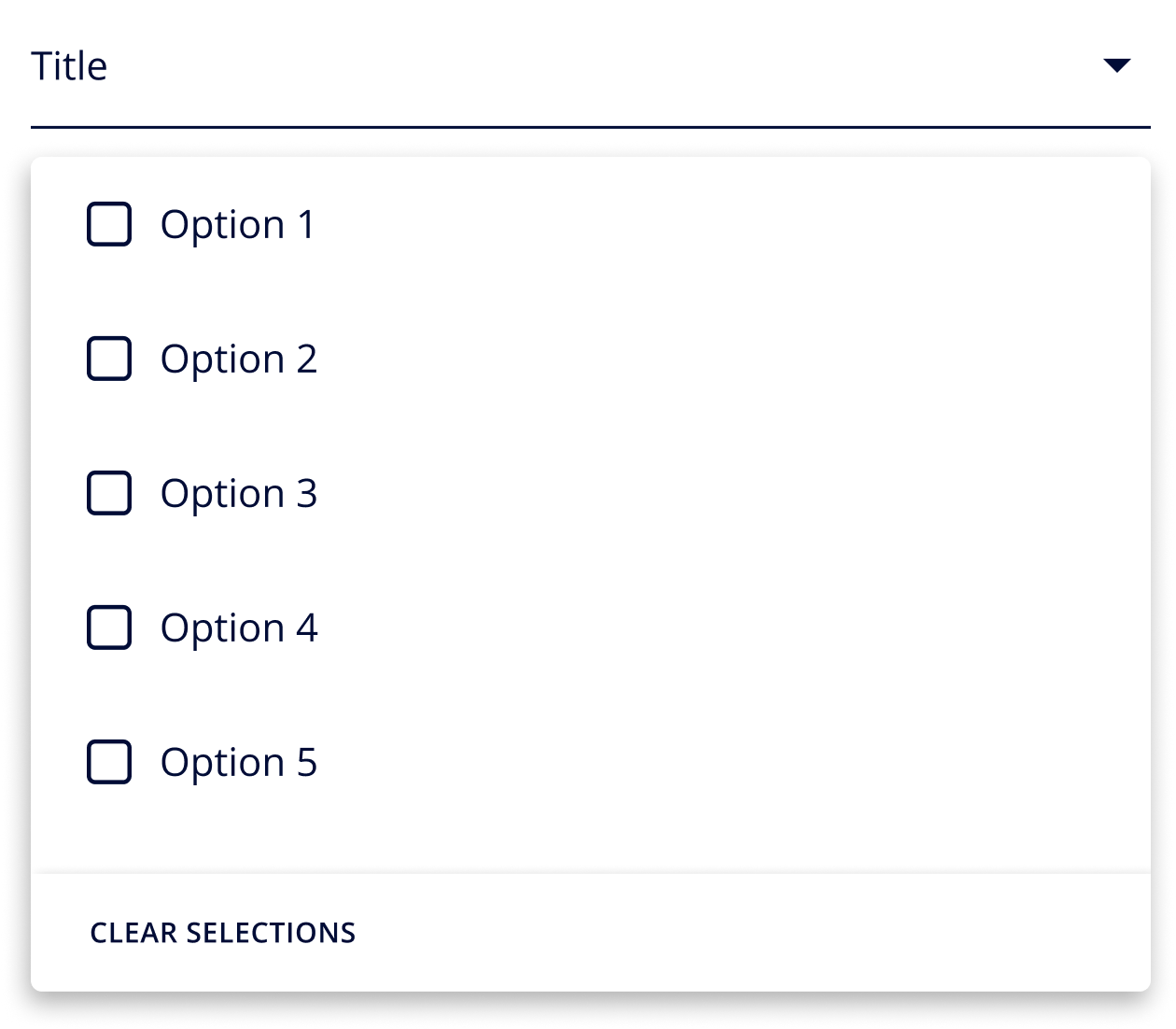1176x1029 pixels.
Task: Select the Option 4 text label
Action: coord(239,629)
